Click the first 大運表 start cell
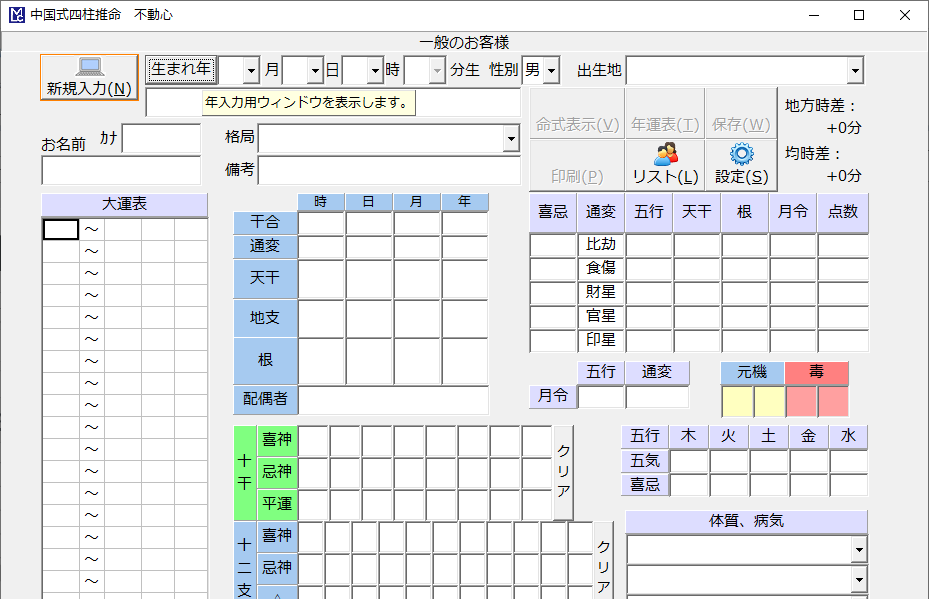 coord(60,229)
